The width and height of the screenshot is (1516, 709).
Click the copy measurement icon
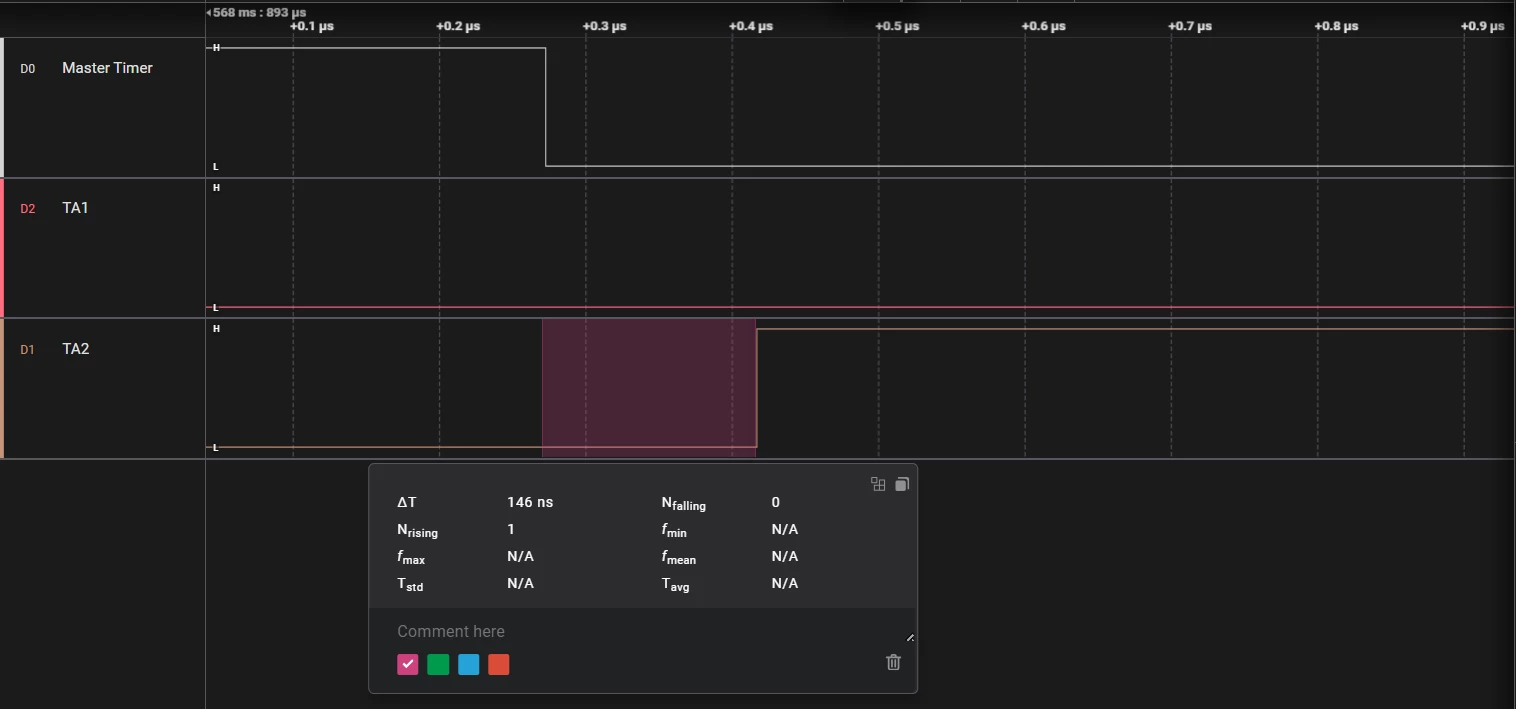coord(901,484)
